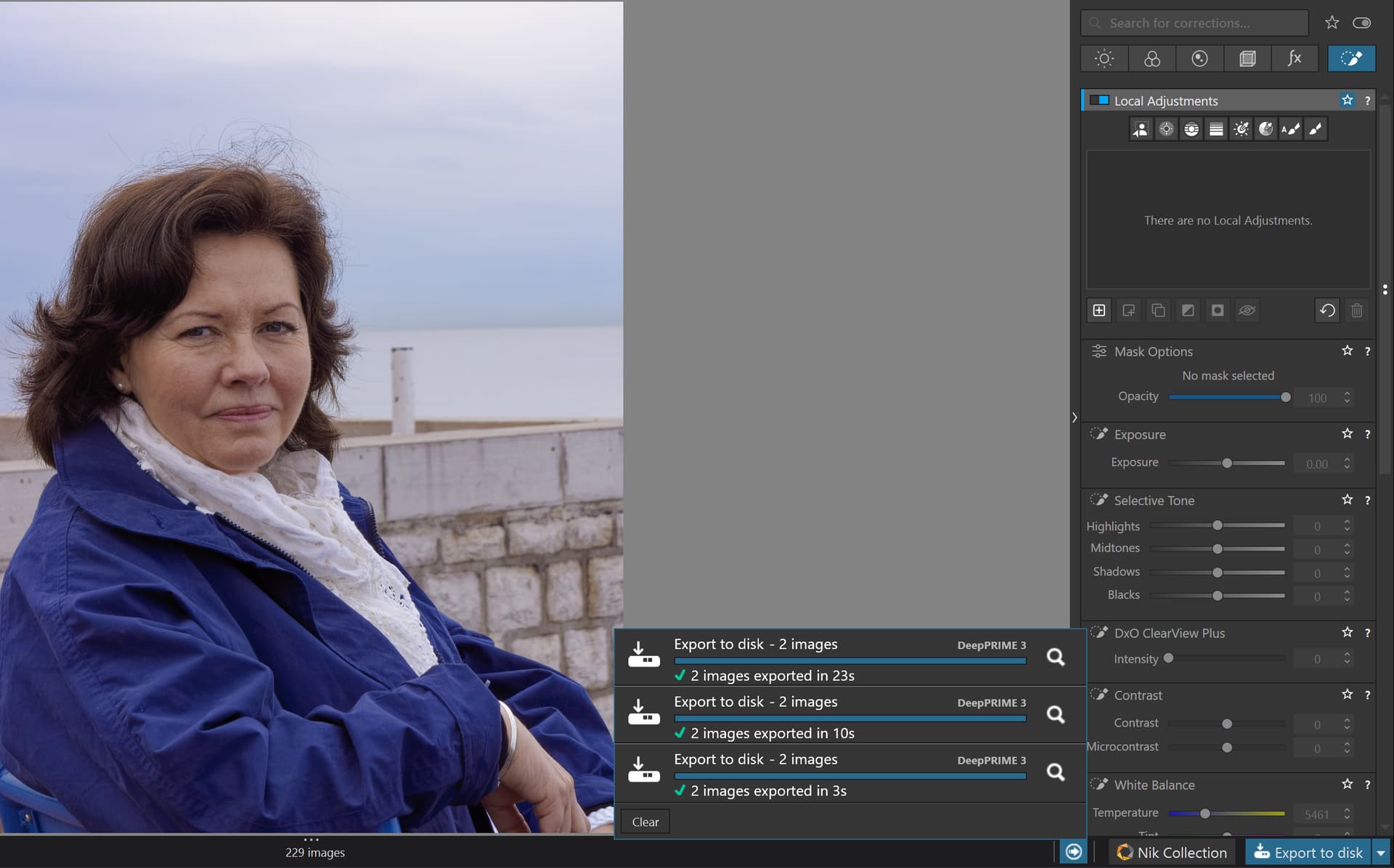The height and width of the screenshot is (868, 1394).
Task: Pick the Auto Brush mask tool
Action: [x=1290, y=129]
